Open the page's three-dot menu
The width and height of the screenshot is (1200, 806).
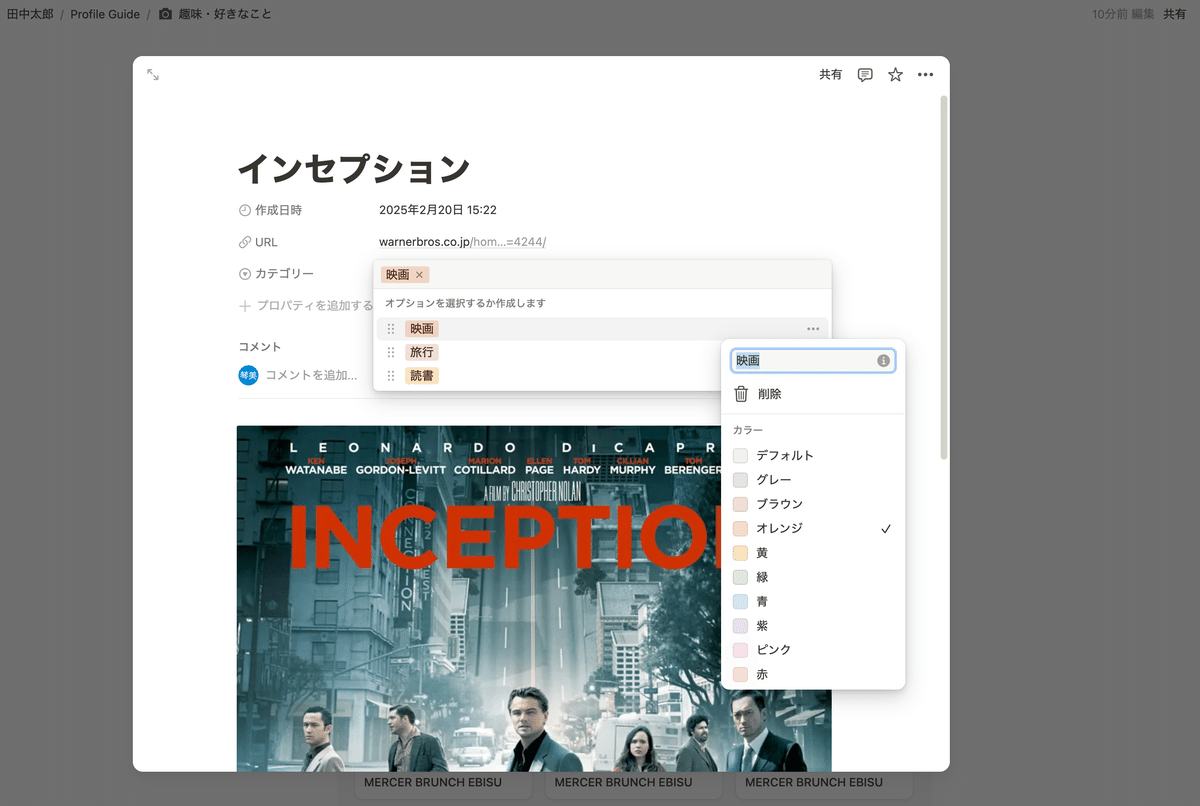tap(926, 75)
